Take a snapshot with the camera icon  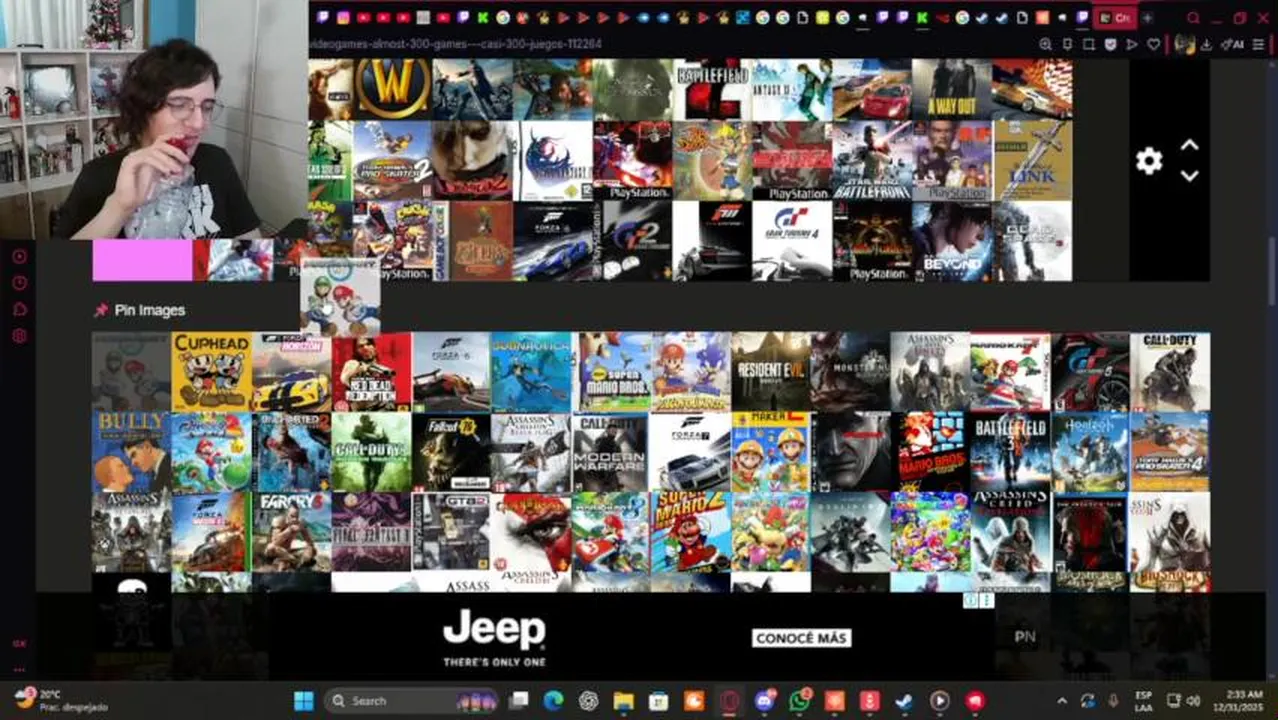1089,44
